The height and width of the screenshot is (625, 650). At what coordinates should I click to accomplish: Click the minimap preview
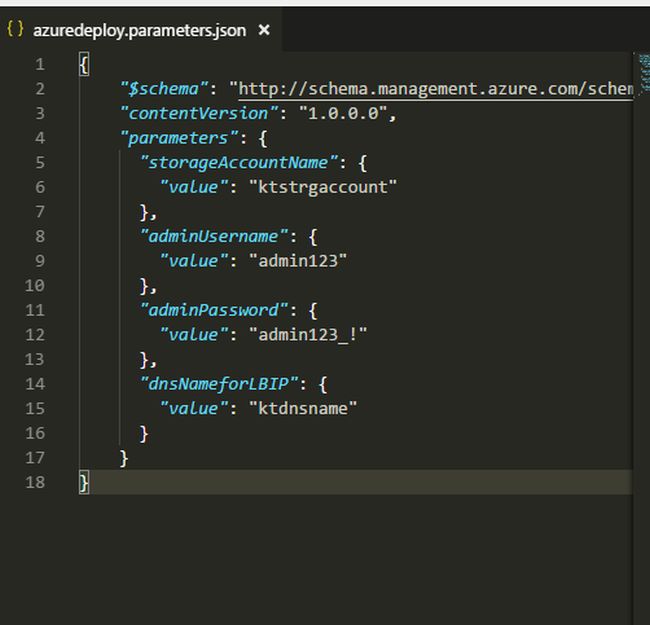click(x=644, y=73)
